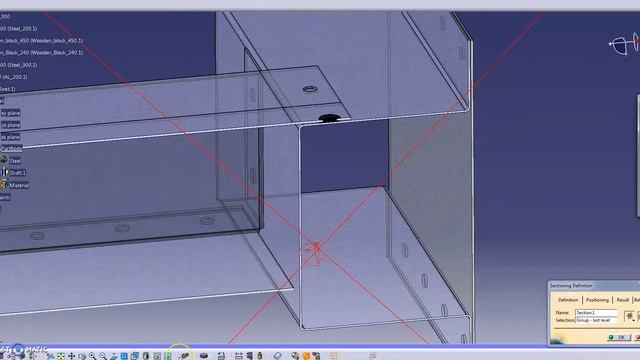Select the AL_200.1 instance in tree
This screenshot has width=640, height=360.
14,77
